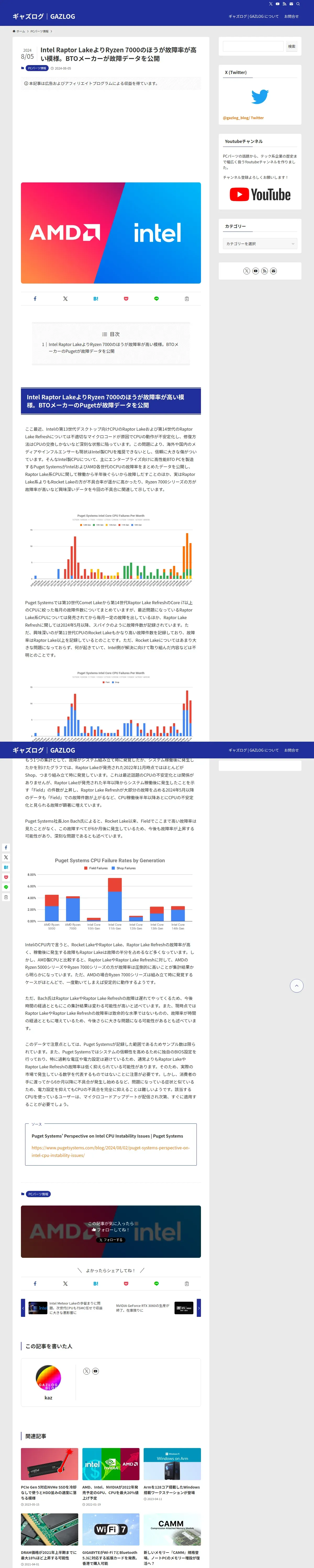Share on X from floating left share bar
The width and height of the screenshot is (314, 1568).
point(6,857)
